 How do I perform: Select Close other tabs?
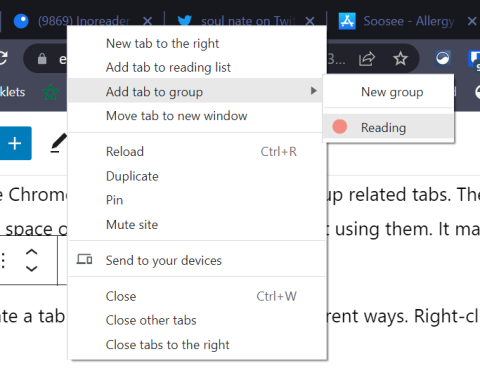pyautogui.click(x=197, y=320)
